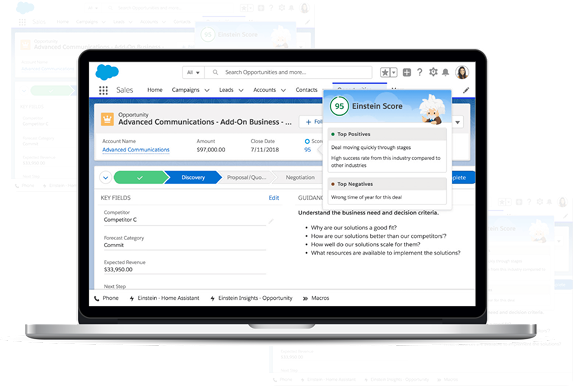Click 'Wrong time of year for this deal'
Image resolution: width=574 pixels, height=386 pixels.
[x=366, y=197]
